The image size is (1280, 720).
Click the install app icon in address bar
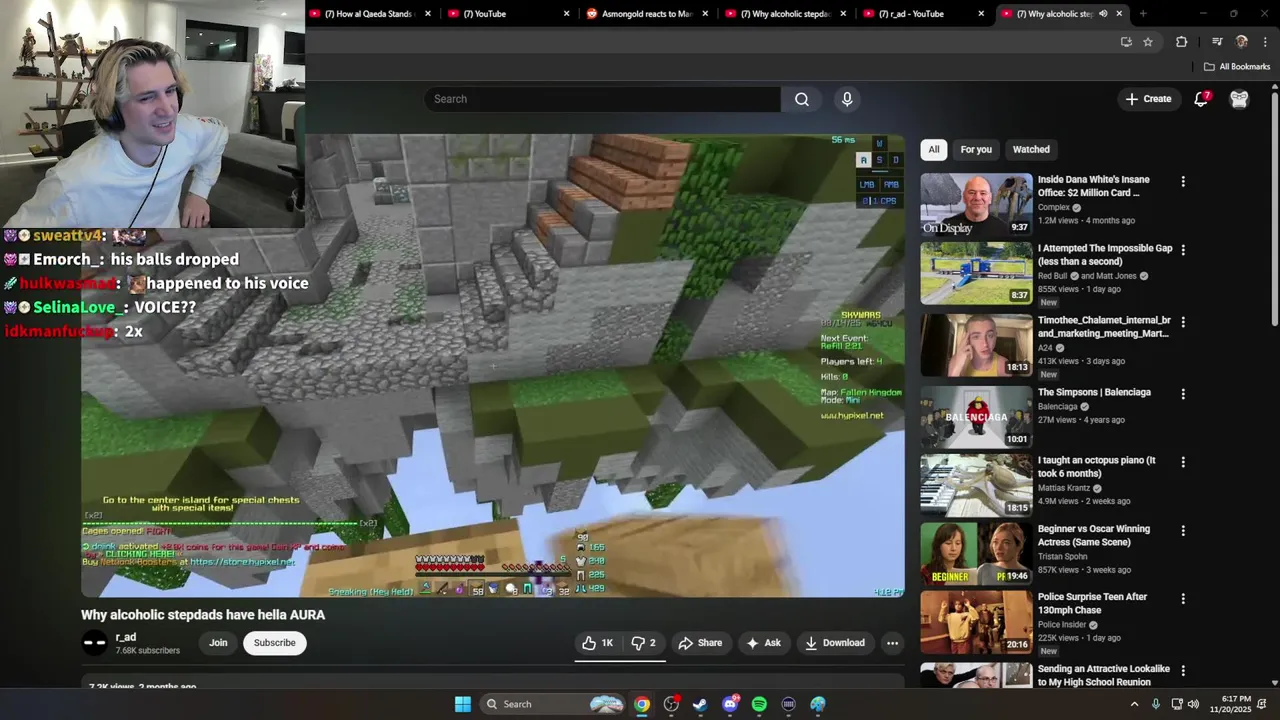1126,42
